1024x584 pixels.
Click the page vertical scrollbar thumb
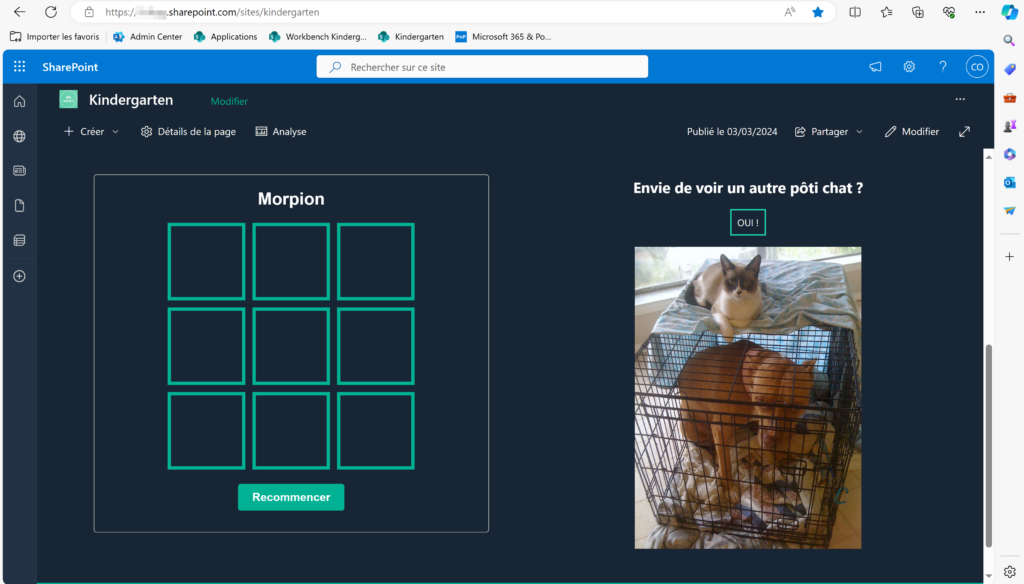(x=989, y=446)
